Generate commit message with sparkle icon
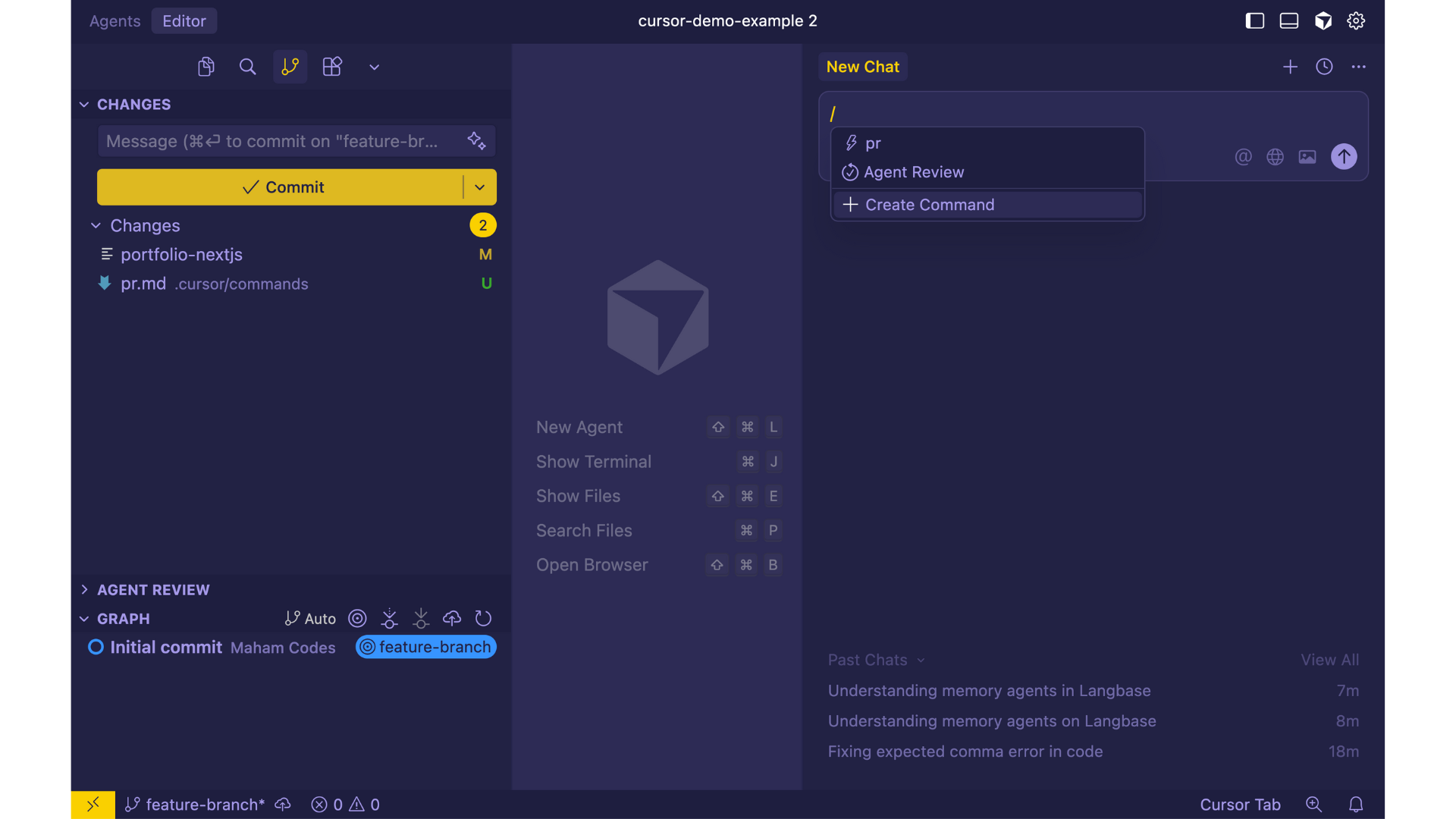Screen dimensions: 1456x819 476,141
